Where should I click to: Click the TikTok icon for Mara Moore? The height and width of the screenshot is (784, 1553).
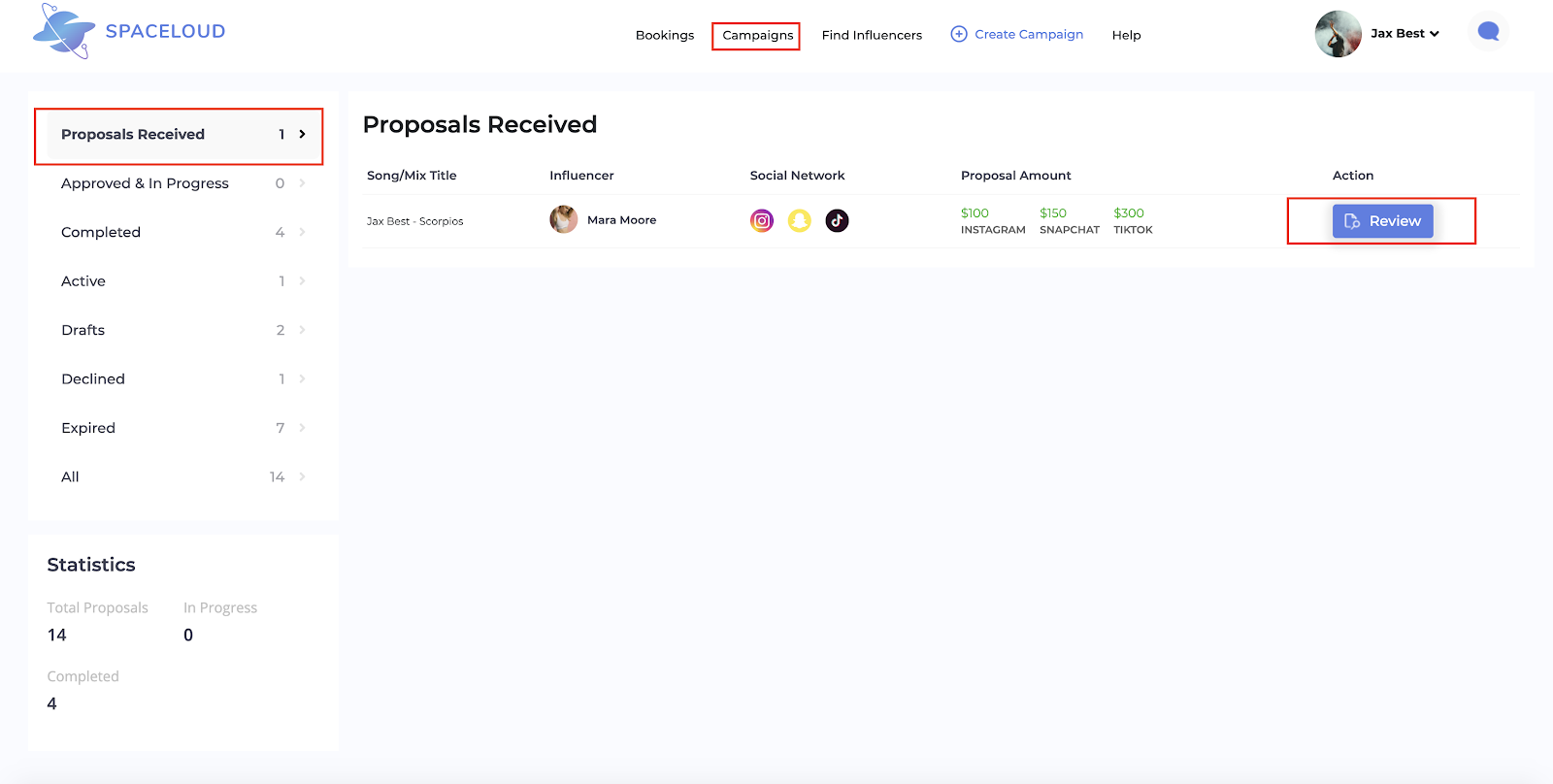(837, 221)
